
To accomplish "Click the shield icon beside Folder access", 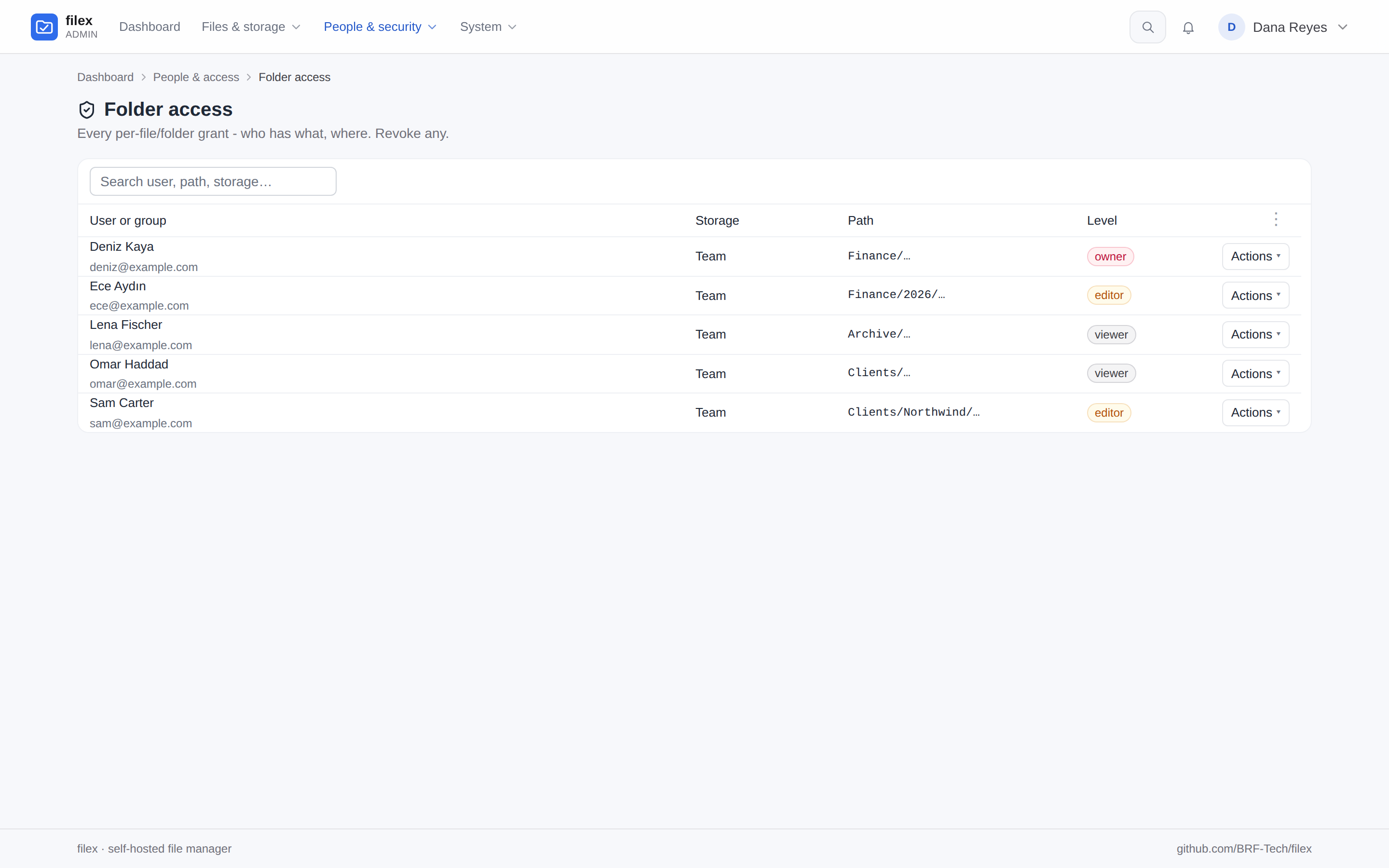I will click(87, 109).
